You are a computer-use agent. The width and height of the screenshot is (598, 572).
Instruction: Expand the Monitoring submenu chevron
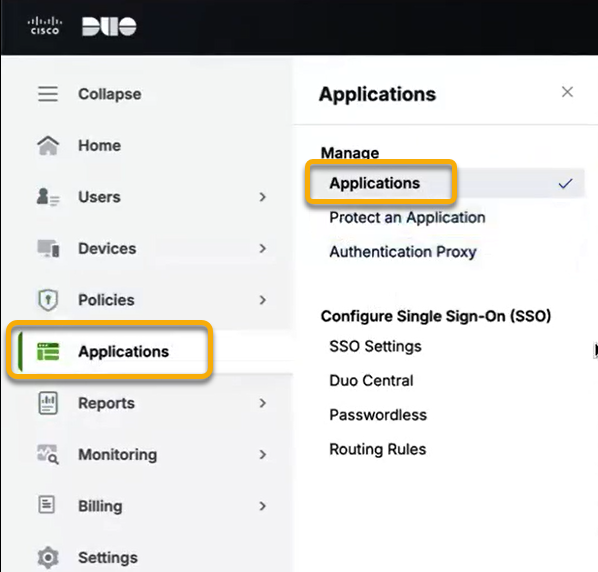click(262, 455)
